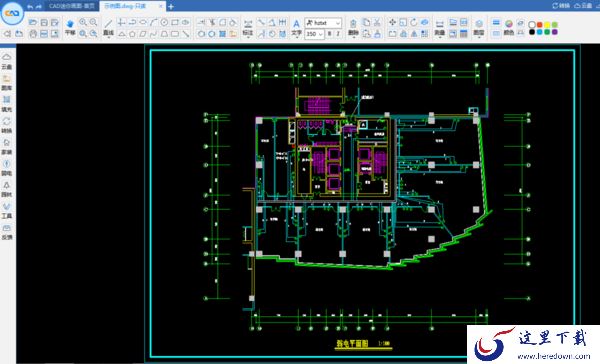Pick the cyan blue color swatch
Image resolution: width=600 pixels, height=364 pixels.
[540, 32]
